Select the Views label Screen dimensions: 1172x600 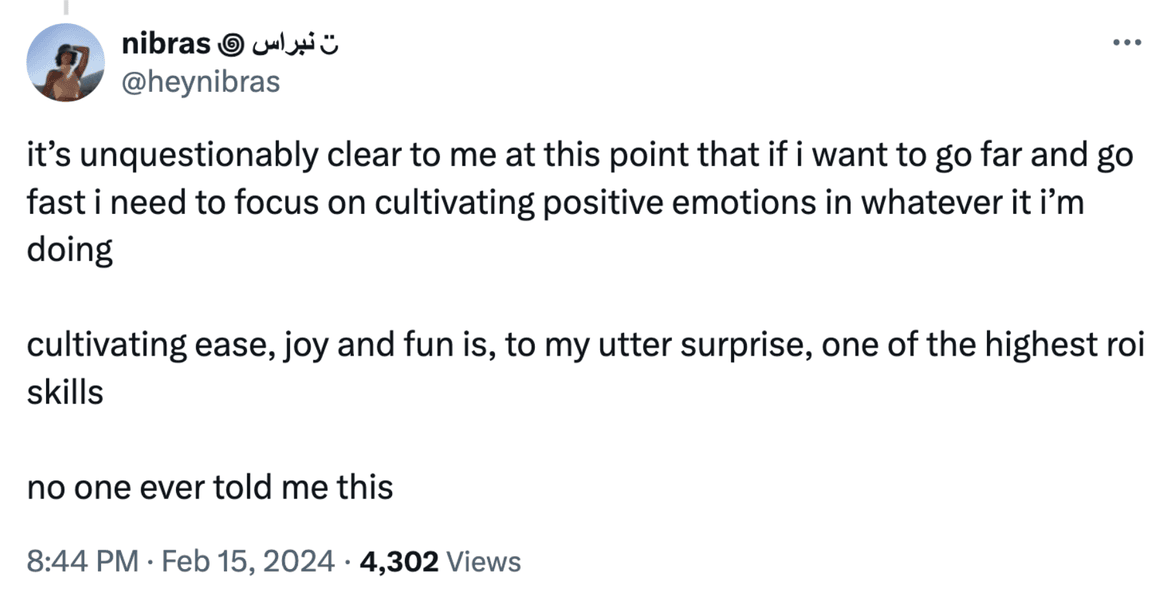click(483, 561)
